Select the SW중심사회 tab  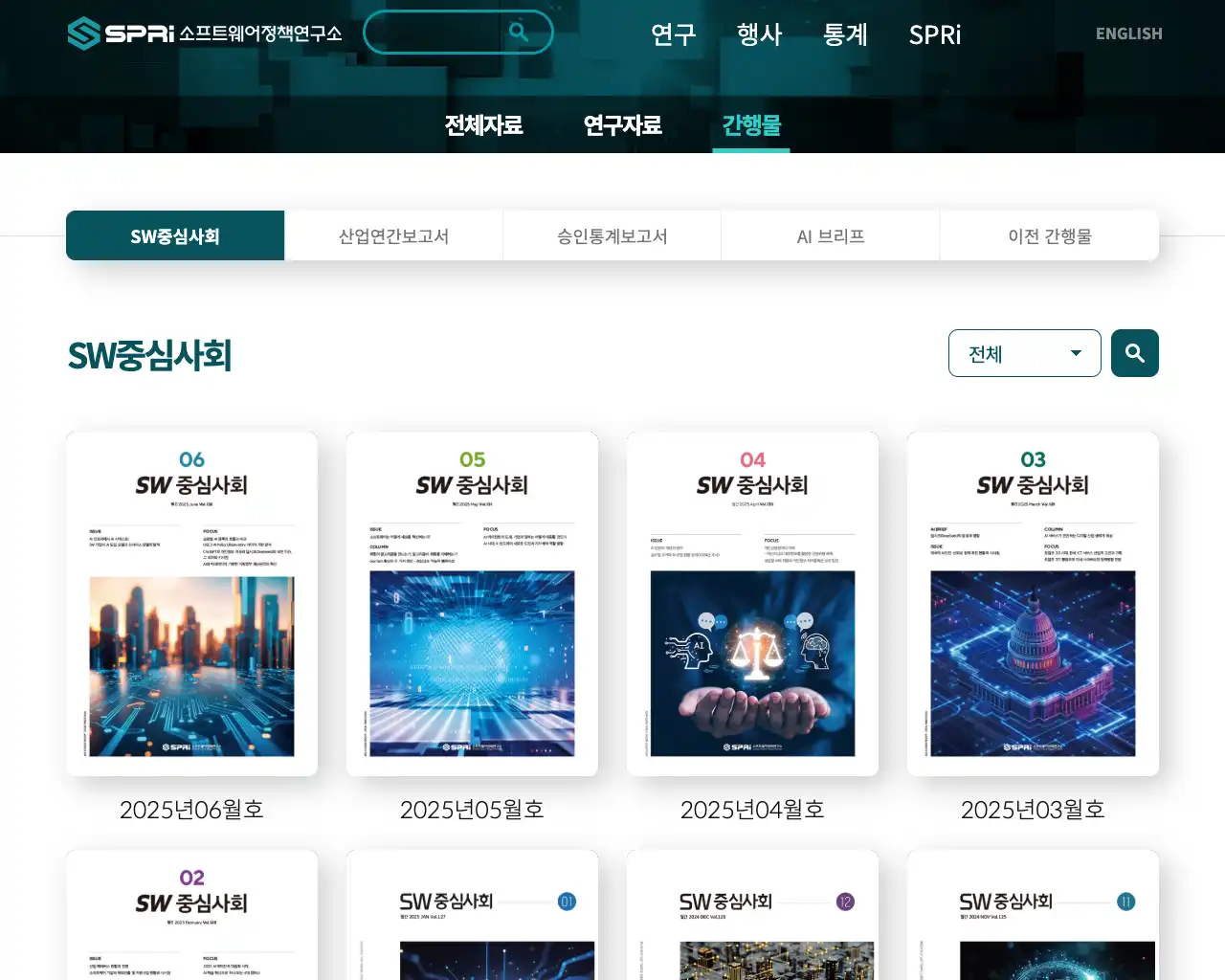pyautogui.click(x=175, y=235)
